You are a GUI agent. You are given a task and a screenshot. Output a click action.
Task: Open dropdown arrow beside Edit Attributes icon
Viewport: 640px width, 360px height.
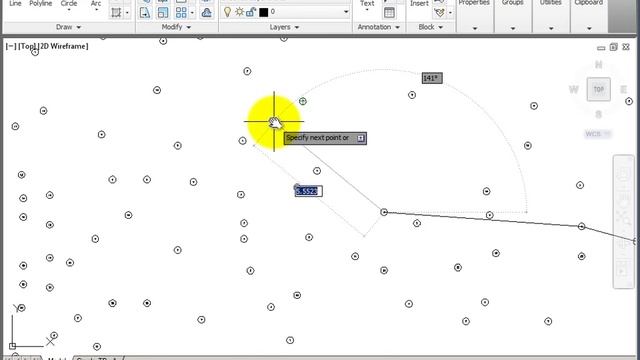click(x=450, y=13)
